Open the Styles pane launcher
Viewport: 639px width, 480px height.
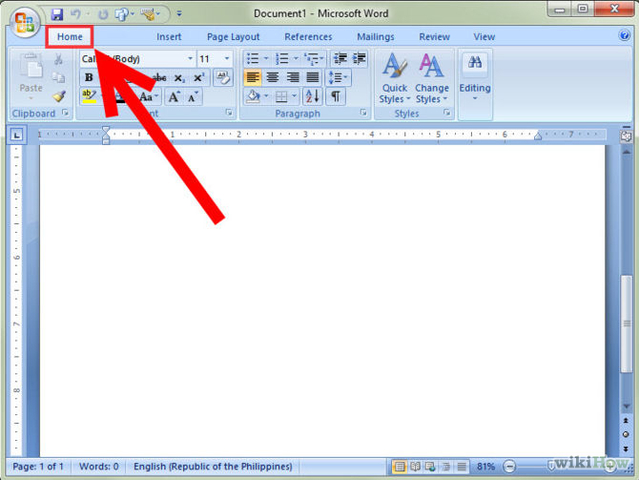pos(447,113)
